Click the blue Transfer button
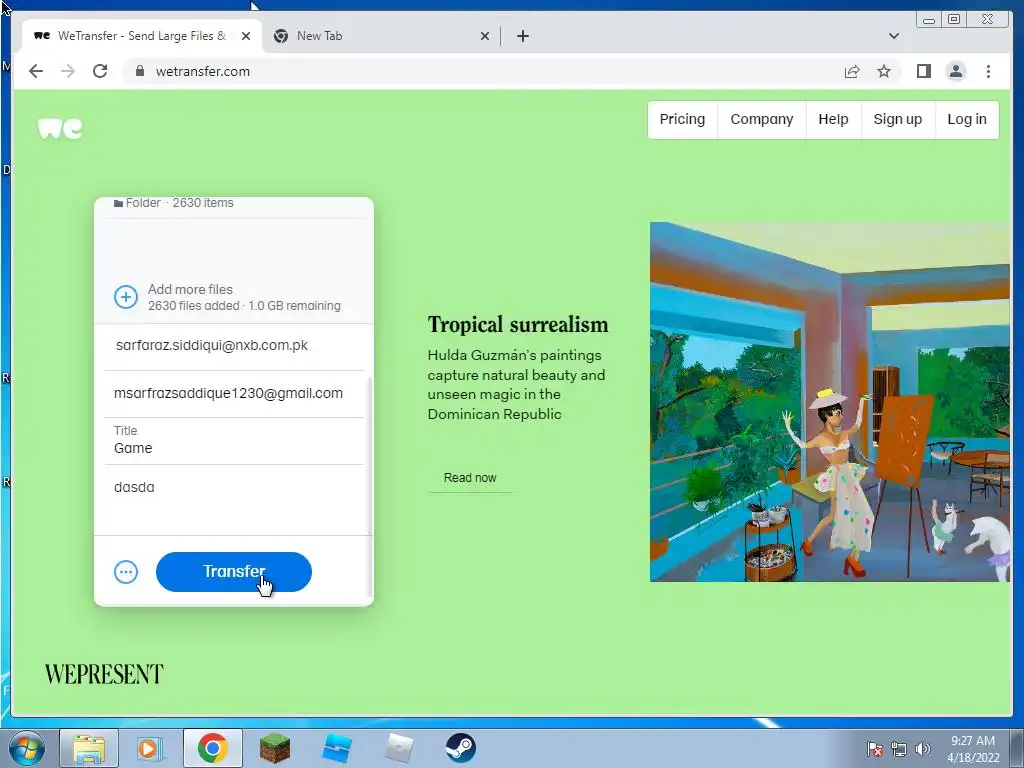This screenshot has height=768, width=1024. click(x=234, y=572)
